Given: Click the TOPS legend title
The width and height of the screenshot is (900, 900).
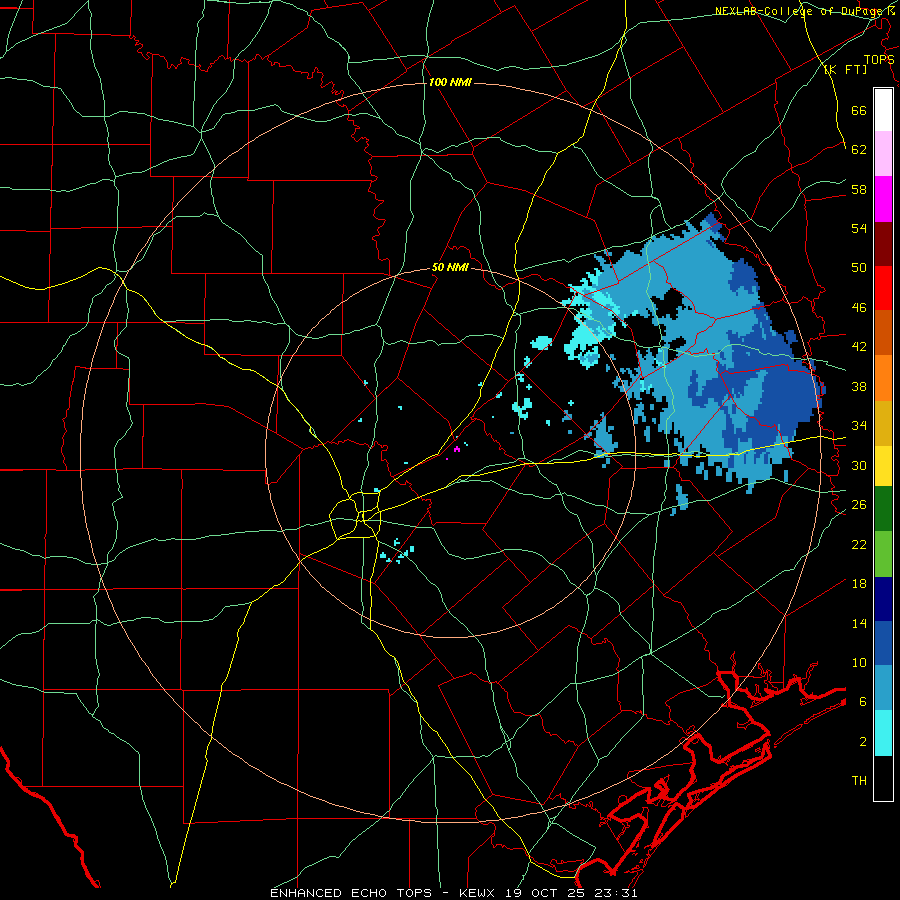Looking at the screenshot, I should tap(879, 59).
